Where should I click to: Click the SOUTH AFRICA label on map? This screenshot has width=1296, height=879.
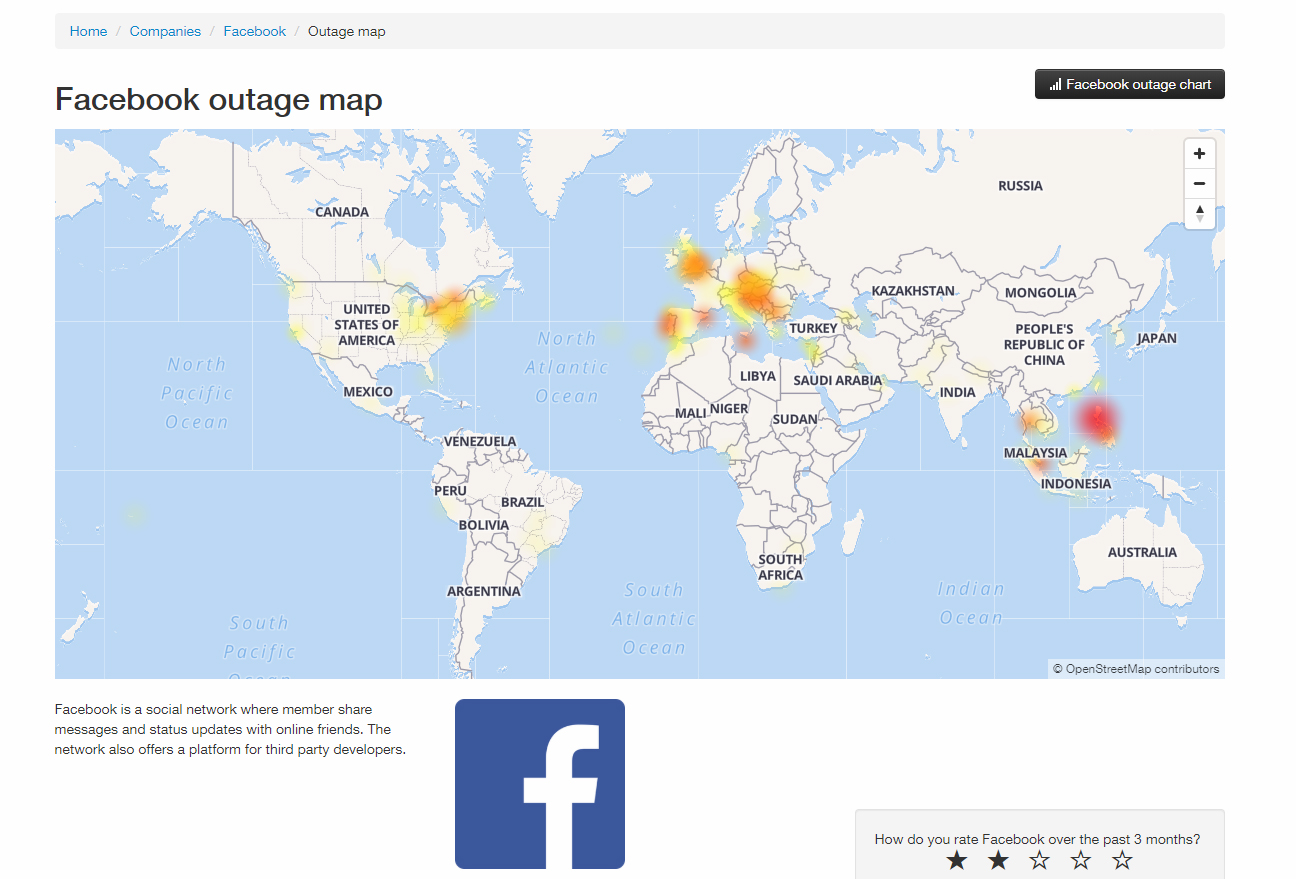pyautogui.click(x=780, y=567)
